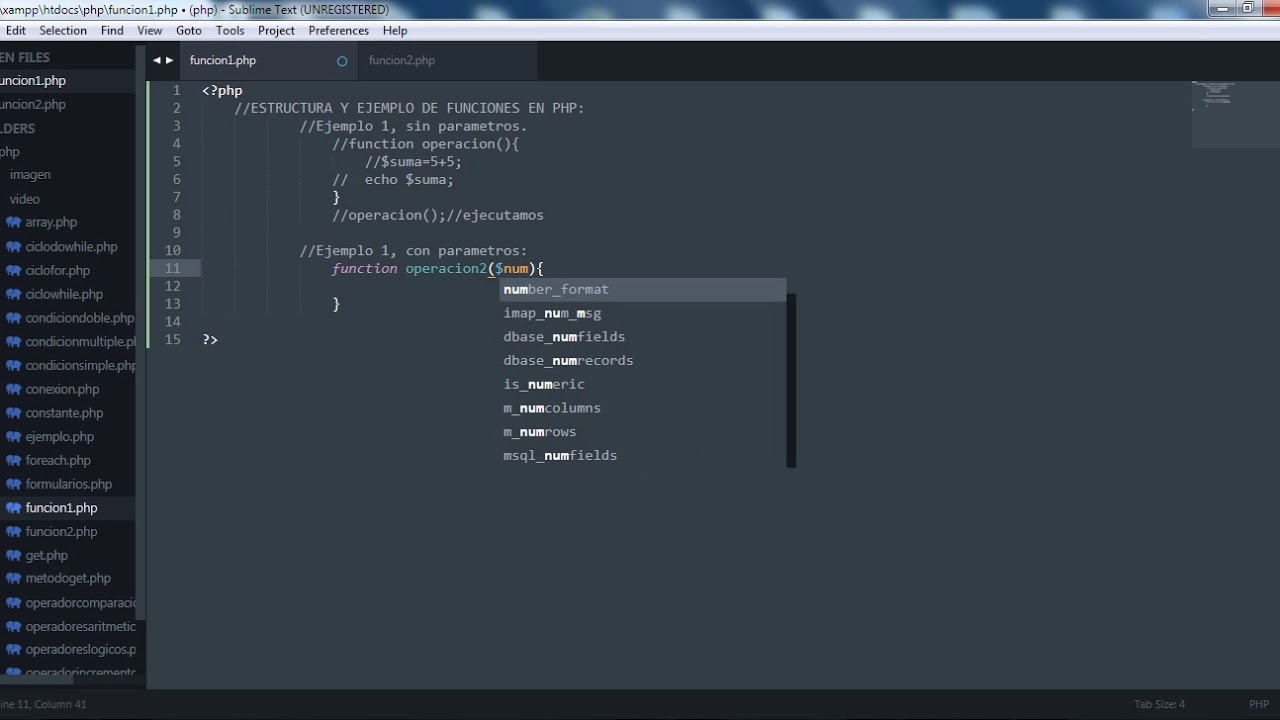
Task: Pick dbase_numrecords from autocomplete popup
Action: click(642, 360)
